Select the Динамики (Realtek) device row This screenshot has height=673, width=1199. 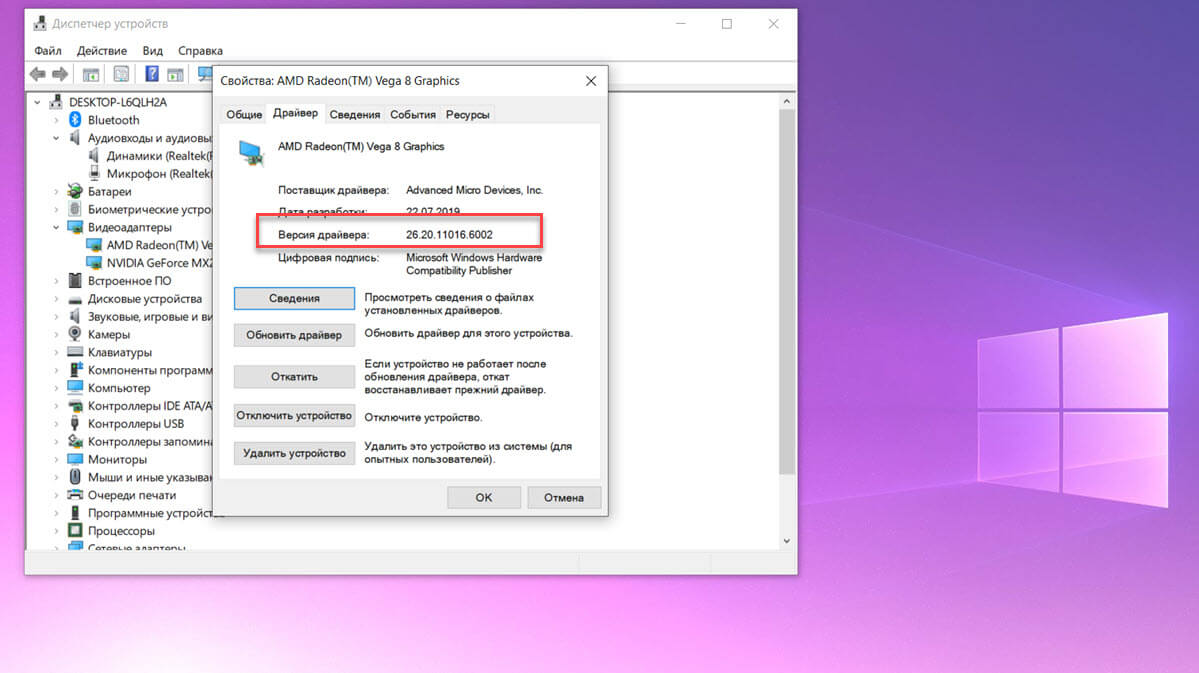[x=149, y=155]
